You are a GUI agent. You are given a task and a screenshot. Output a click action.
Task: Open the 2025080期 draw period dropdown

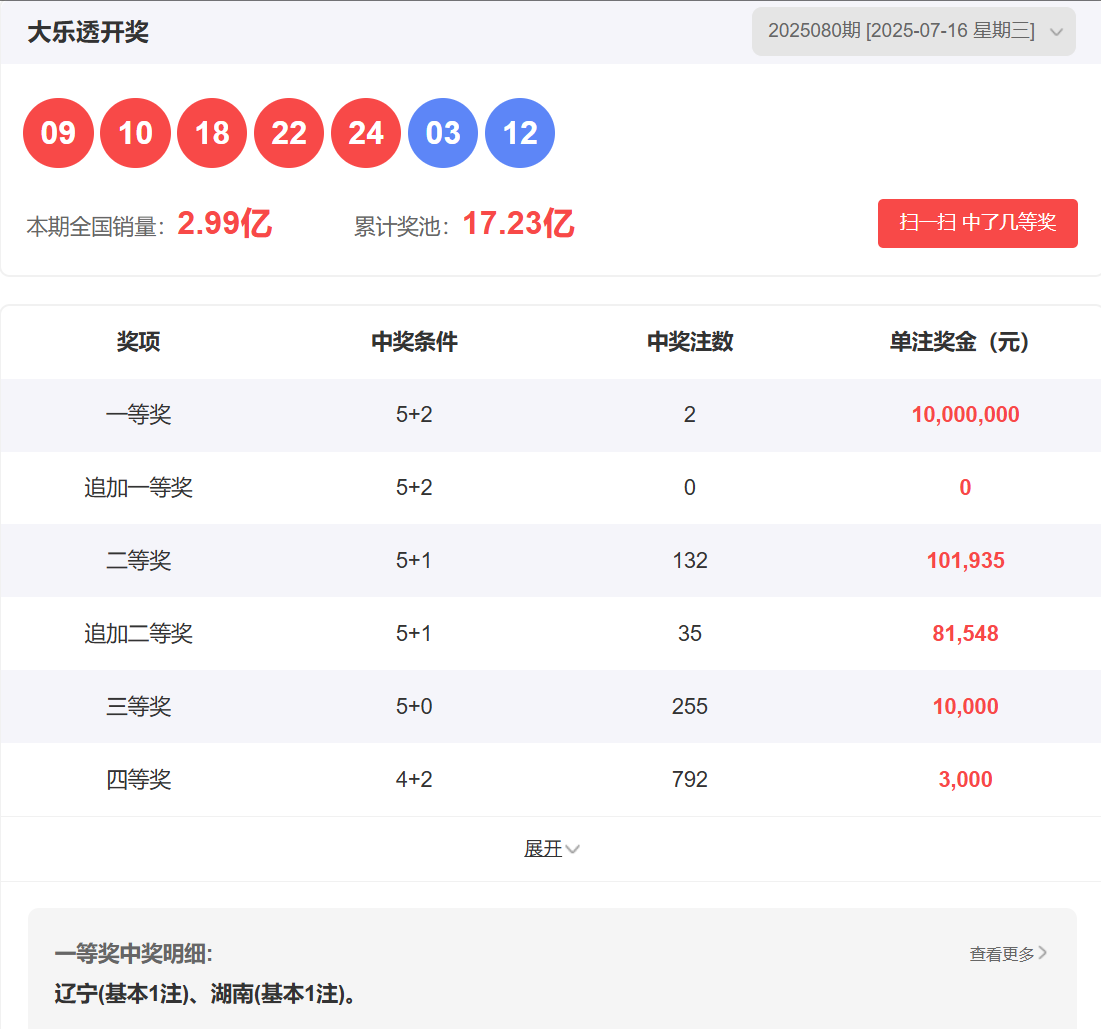pyautogui.click(x=900, y=31)
